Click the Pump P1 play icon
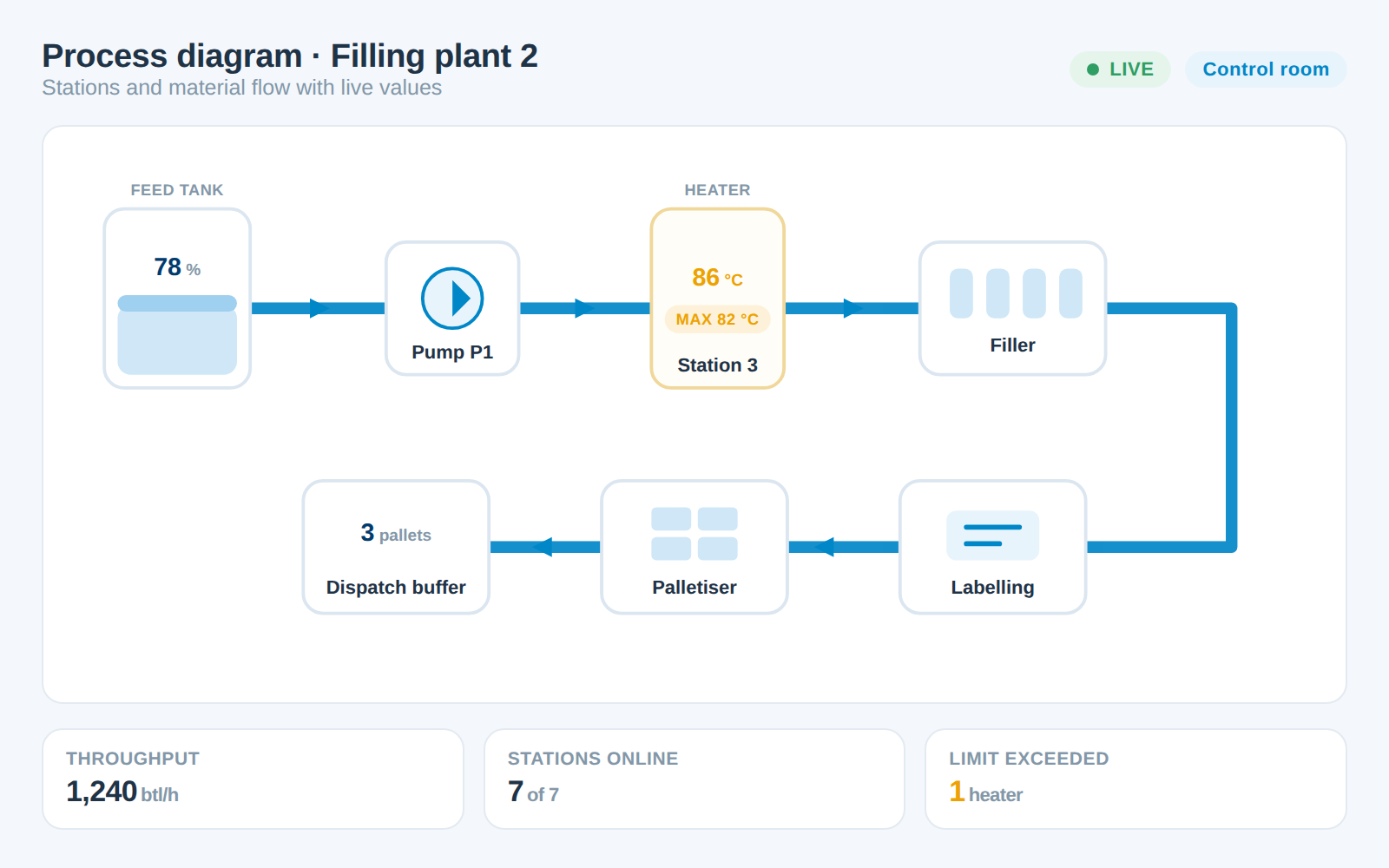Screen dimensions: 1389x868 (x=452, y=299)
